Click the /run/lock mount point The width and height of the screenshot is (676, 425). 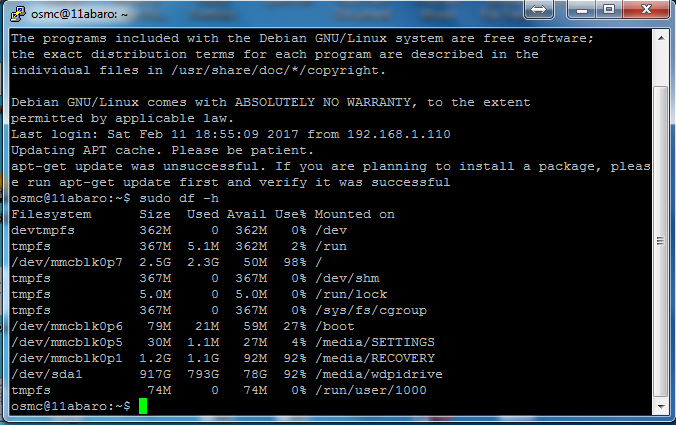[351, 294]
